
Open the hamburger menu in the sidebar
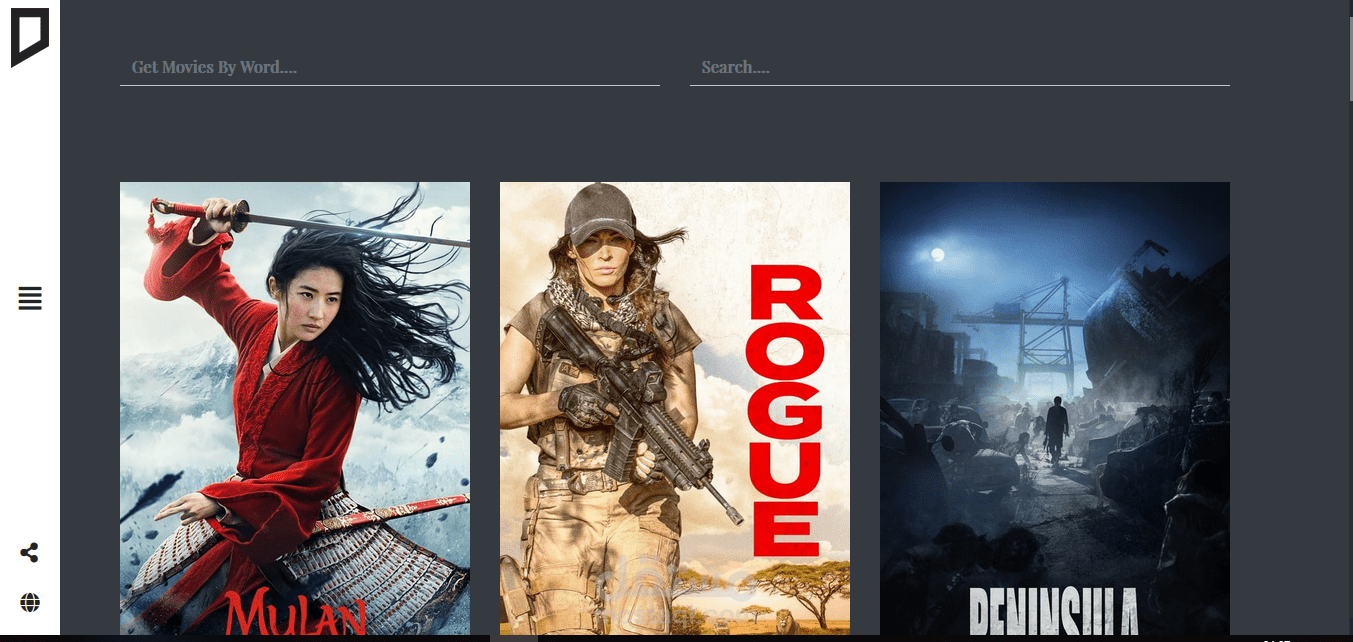click(30, 298)
